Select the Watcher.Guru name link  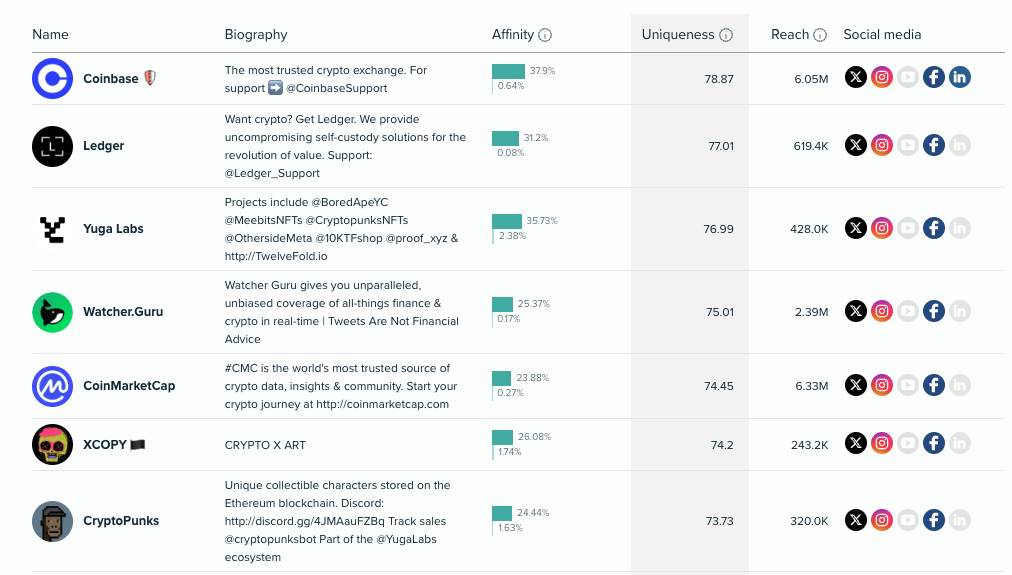pos(123,311)
